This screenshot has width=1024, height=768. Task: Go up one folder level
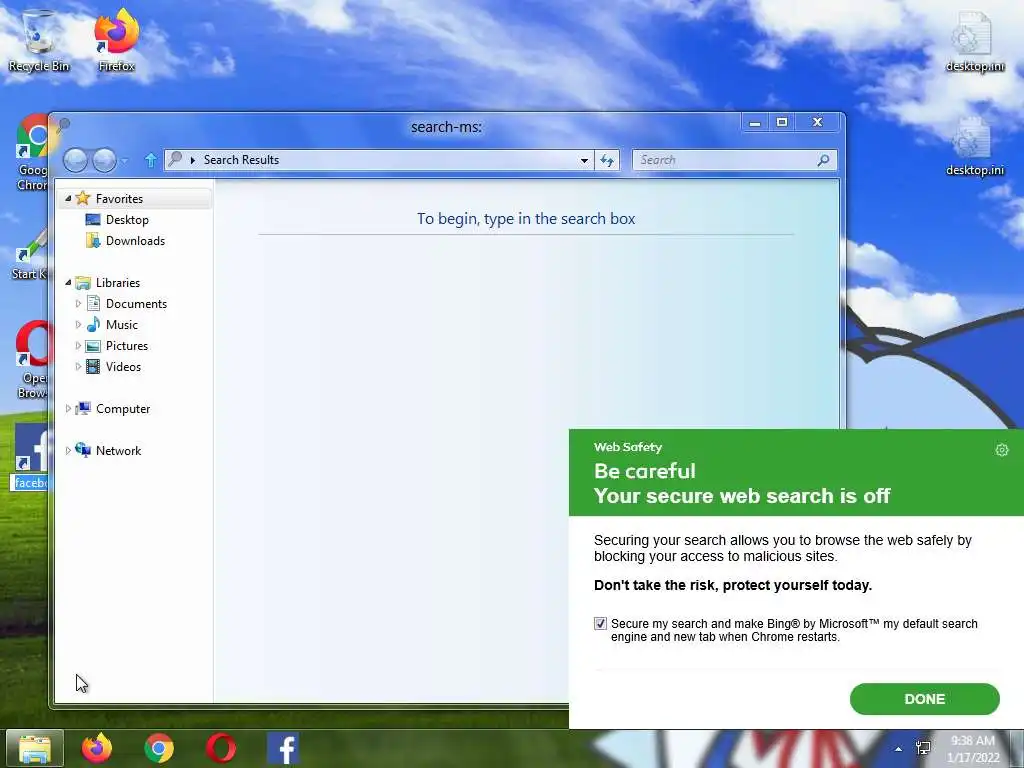pyautogui.click(x=150, y=160)
